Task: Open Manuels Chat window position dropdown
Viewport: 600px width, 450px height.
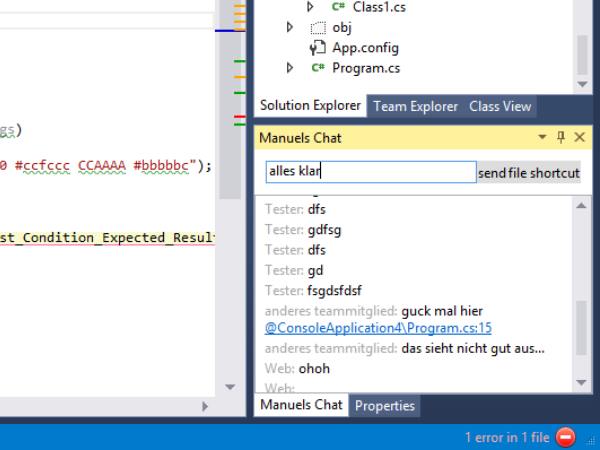Action: [x=543, y=137]
